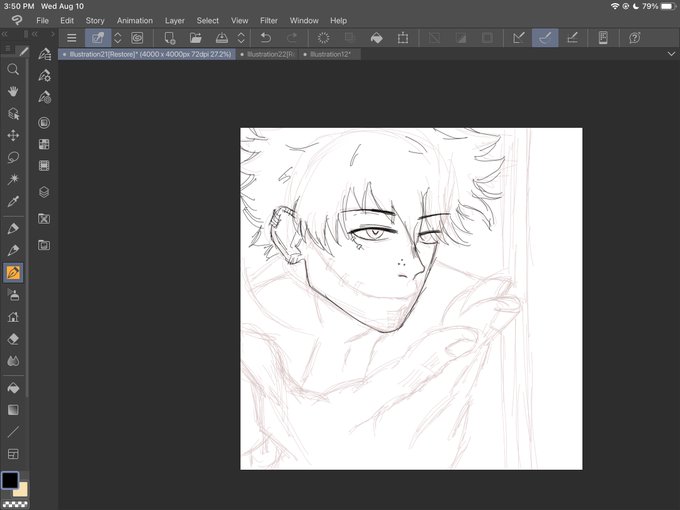Expand arrows next to the edit mode icon
680x510 pixels.
coord(118,38)
